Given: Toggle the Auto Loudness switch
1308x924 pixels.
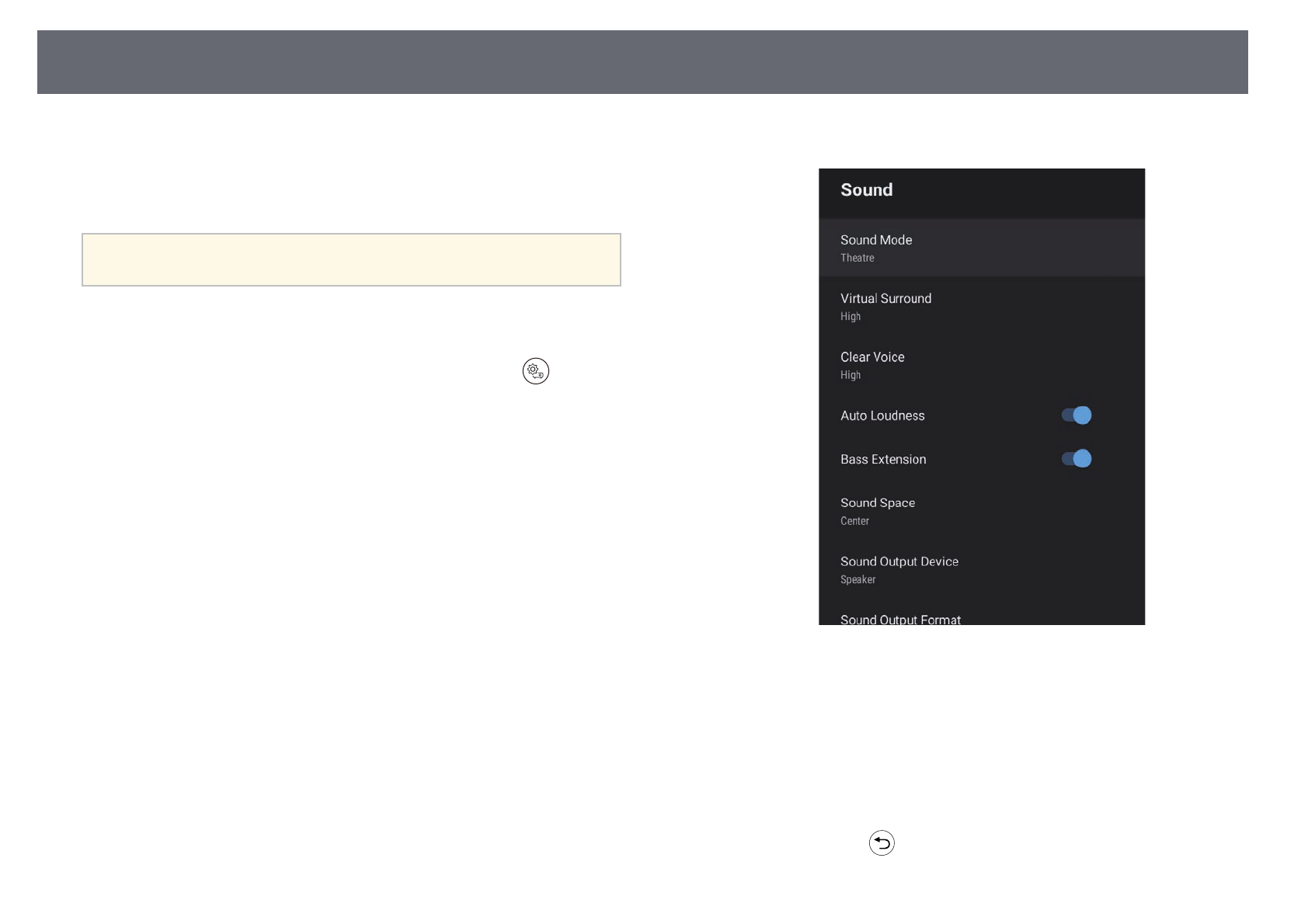Looking at the screenshot, I should (1076, 415).
